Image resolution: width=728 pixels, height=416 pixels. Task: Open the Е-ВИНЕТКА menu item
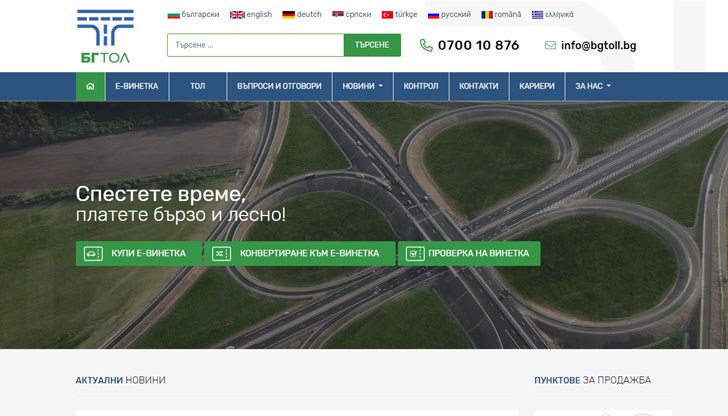click(x=137, y=86)
